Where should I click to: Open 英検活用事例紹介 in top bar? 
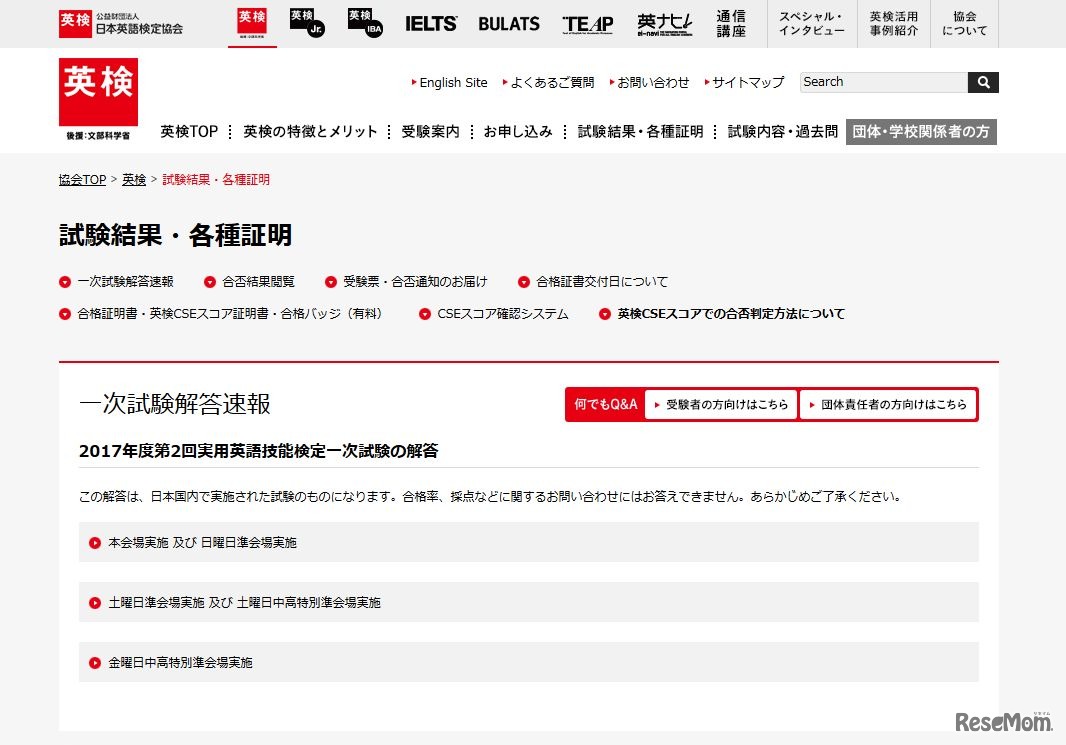point(893,24)
